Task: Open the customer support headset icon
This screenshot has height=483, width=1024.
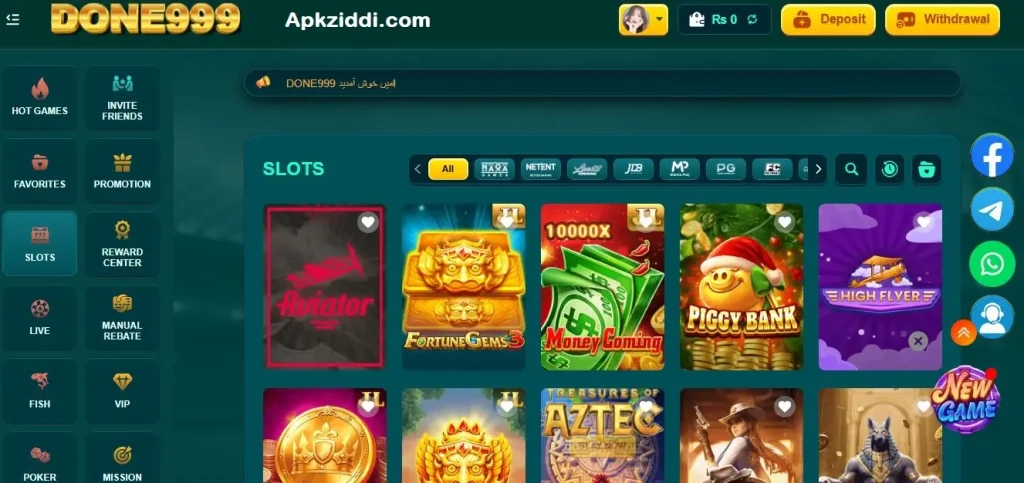Action: (993, 318)
